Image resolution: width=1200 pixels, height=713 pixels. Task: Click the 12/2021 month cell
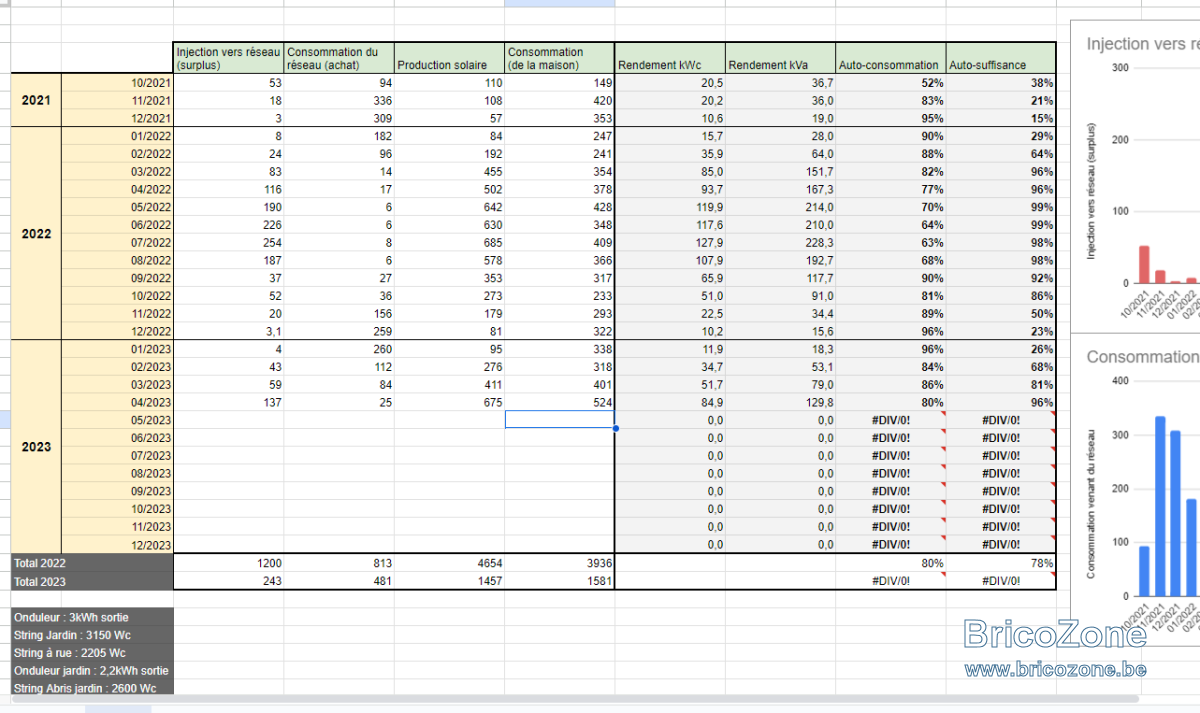(x=118, y=118)
